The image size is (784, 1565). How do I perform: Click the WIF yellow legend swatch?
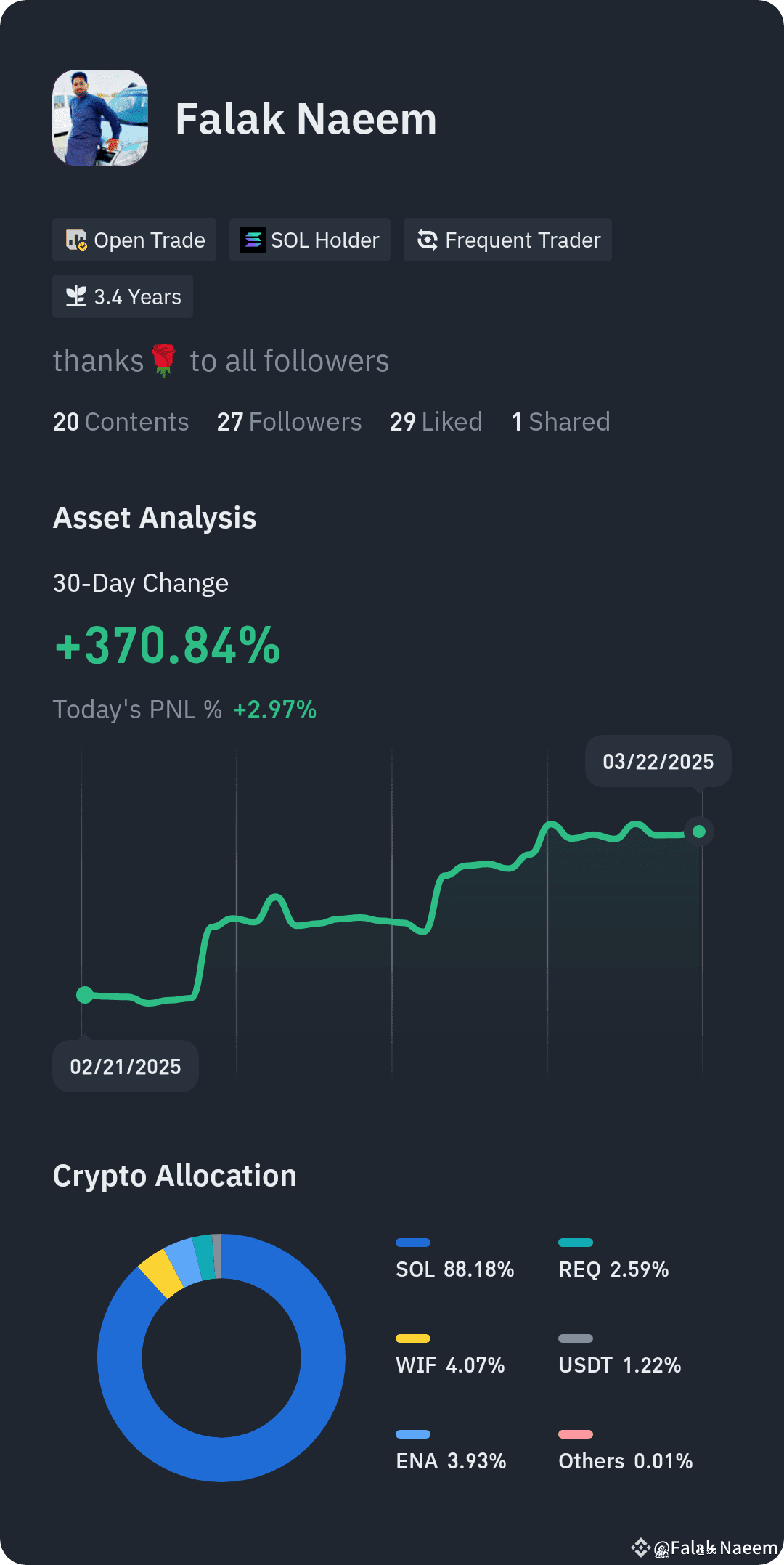pyautogui.click(x=413, y=1338)
